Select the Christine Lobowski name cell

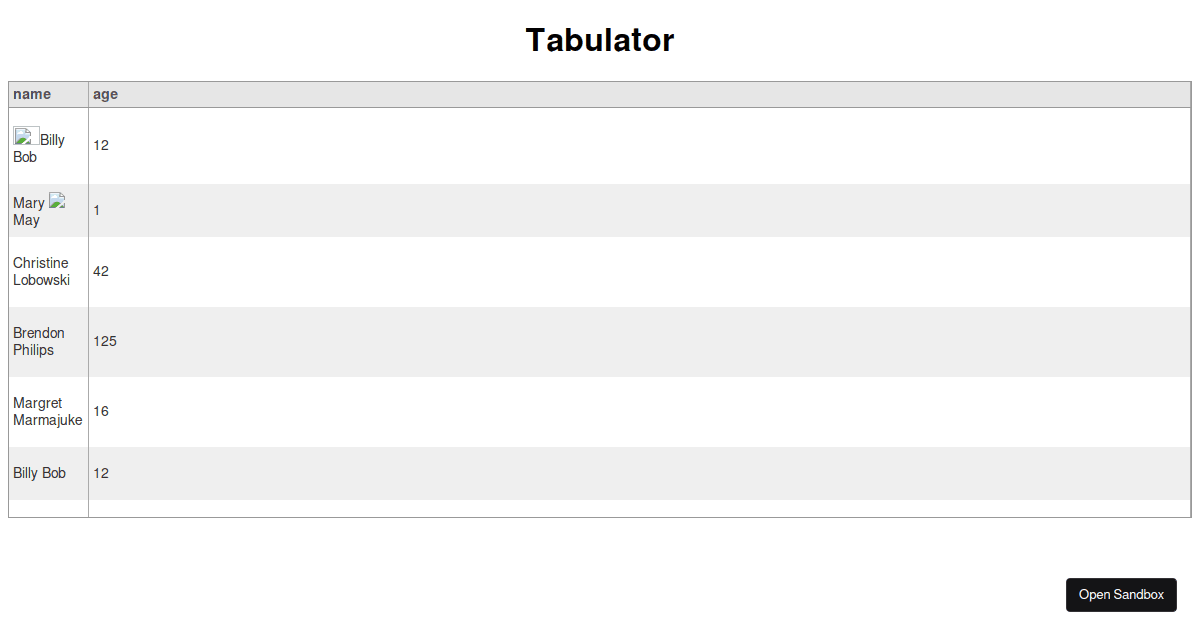[48, 272]
